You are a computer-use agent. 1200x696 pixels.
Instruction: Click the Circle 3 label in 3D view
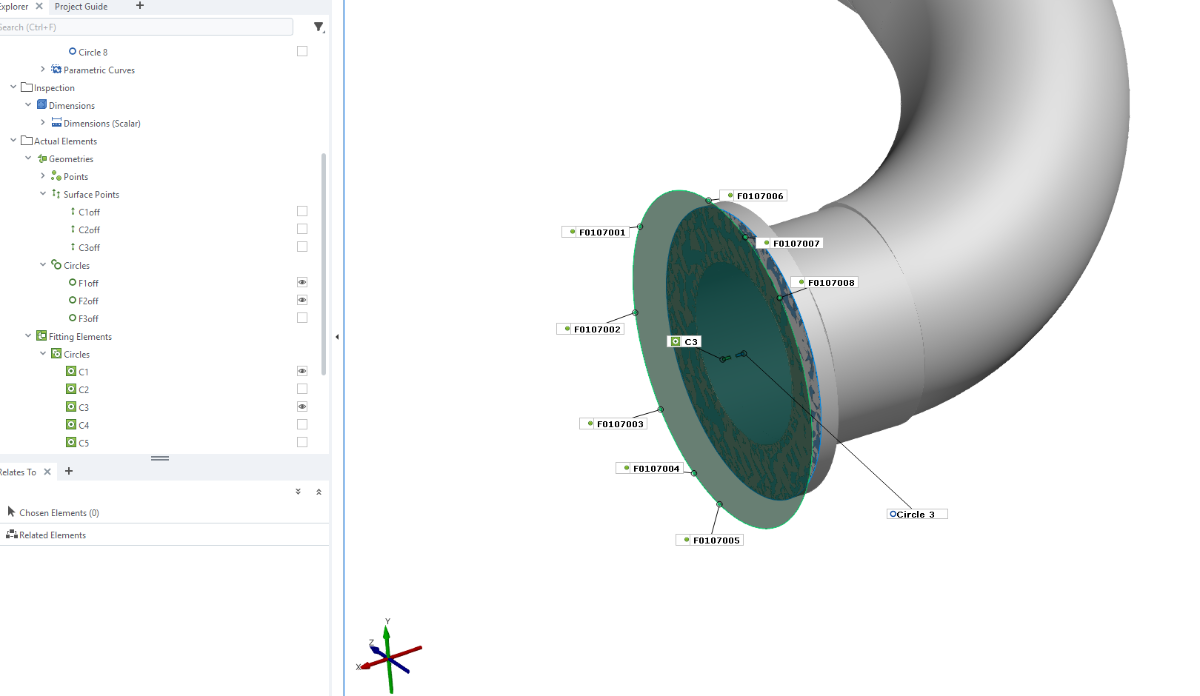coord(916,514)
